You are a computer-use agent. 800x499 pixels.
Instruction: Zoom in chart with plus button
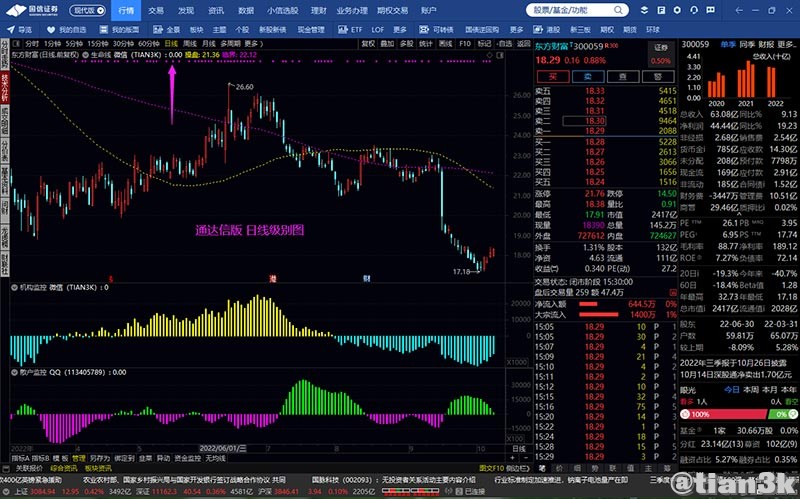tap(513, 458)
